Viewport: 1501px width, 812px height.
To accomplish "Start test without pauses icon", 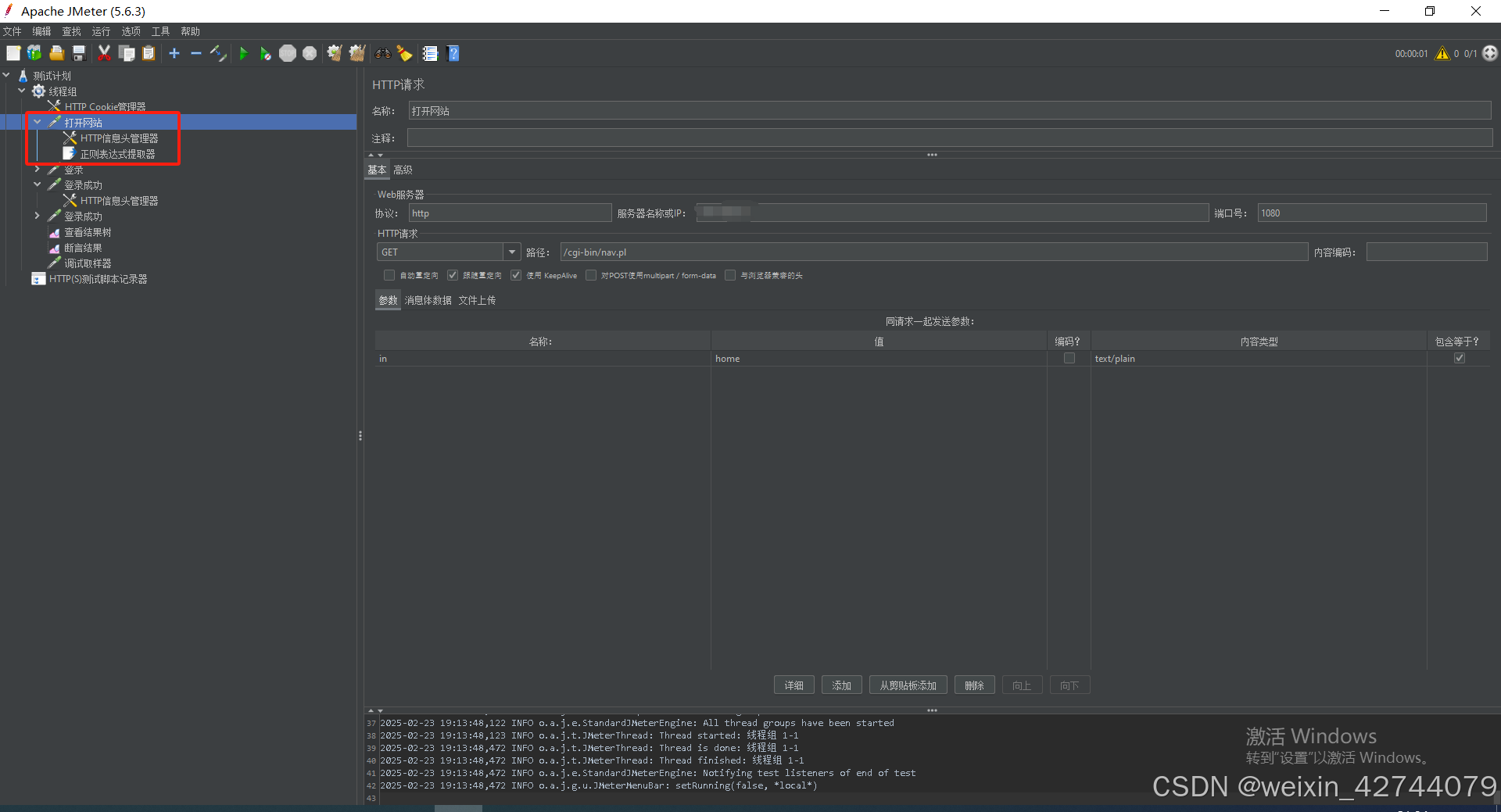I will 266,53.
